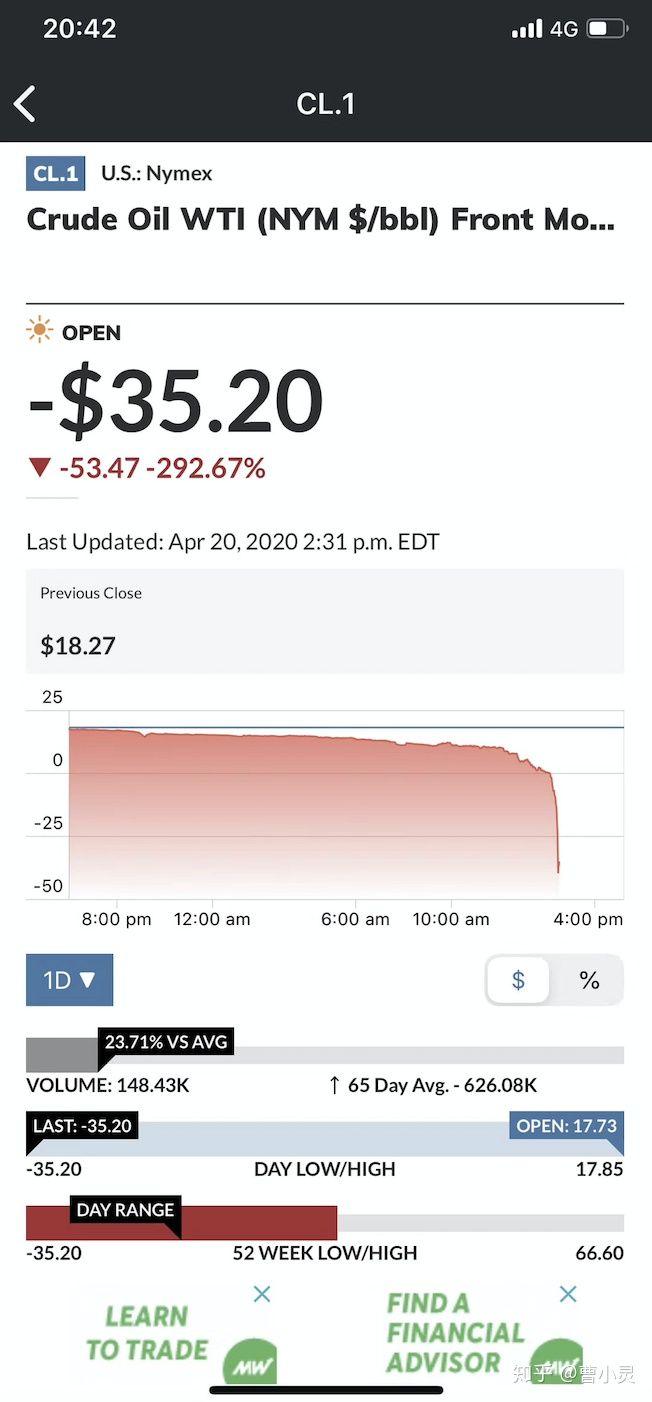This screenshot has height=1402, width=652.
Task: Open the 1D time range dropdown
Action: click(69, 980)
